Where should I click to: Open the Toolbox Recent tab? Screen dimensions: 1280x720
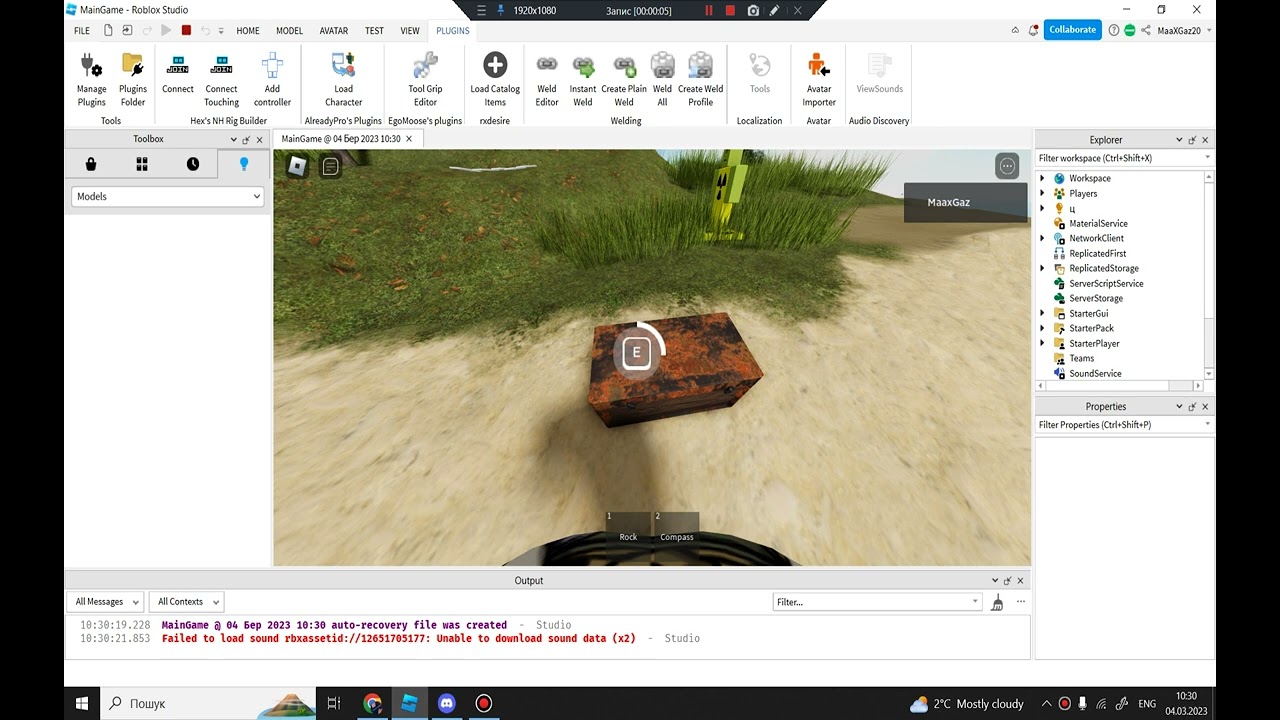click(193, 164)
